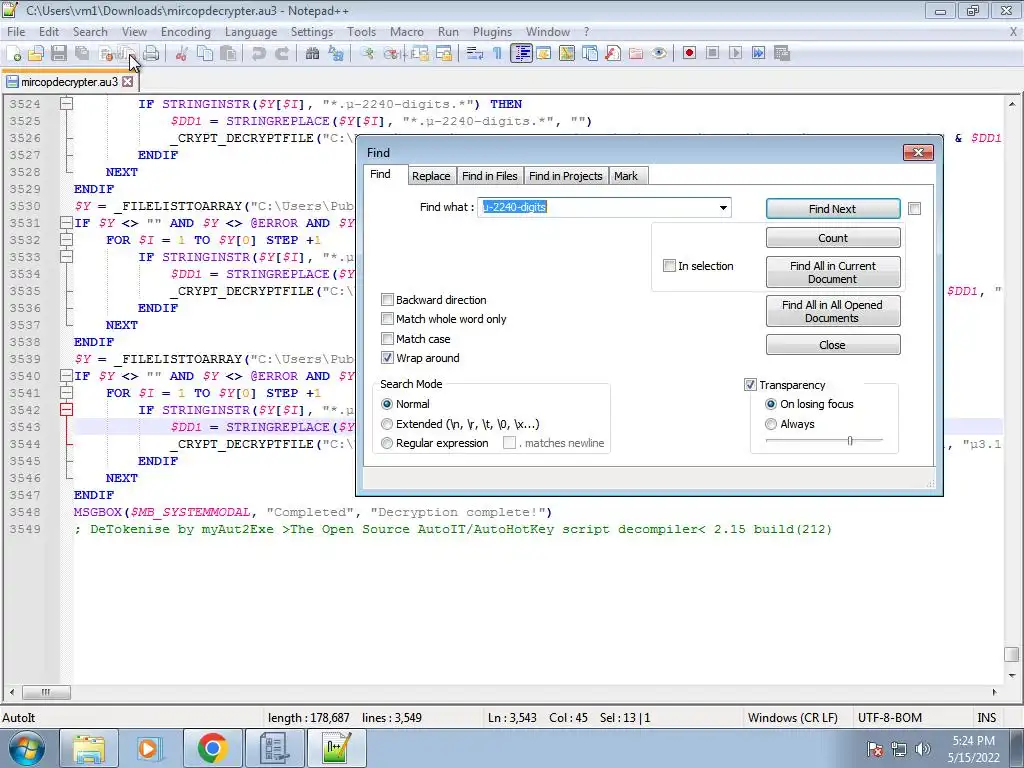Close the mircopdecrypter.au3 tab with its X
1024x768 pixels.
click(x=127, y=82)
